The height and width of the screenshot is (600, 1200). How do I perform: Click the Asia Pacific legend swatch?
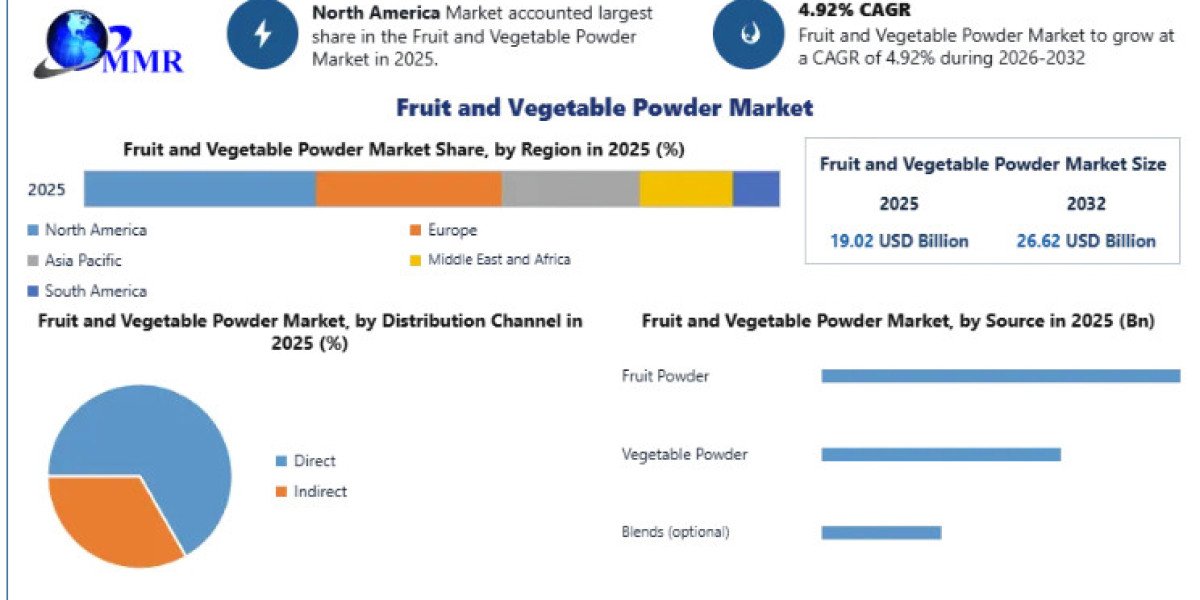point(33,260)
